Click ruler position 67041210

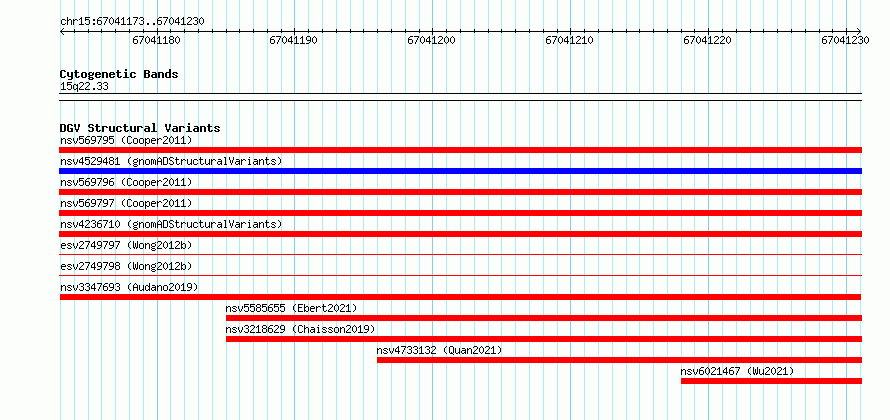point(570,40)
